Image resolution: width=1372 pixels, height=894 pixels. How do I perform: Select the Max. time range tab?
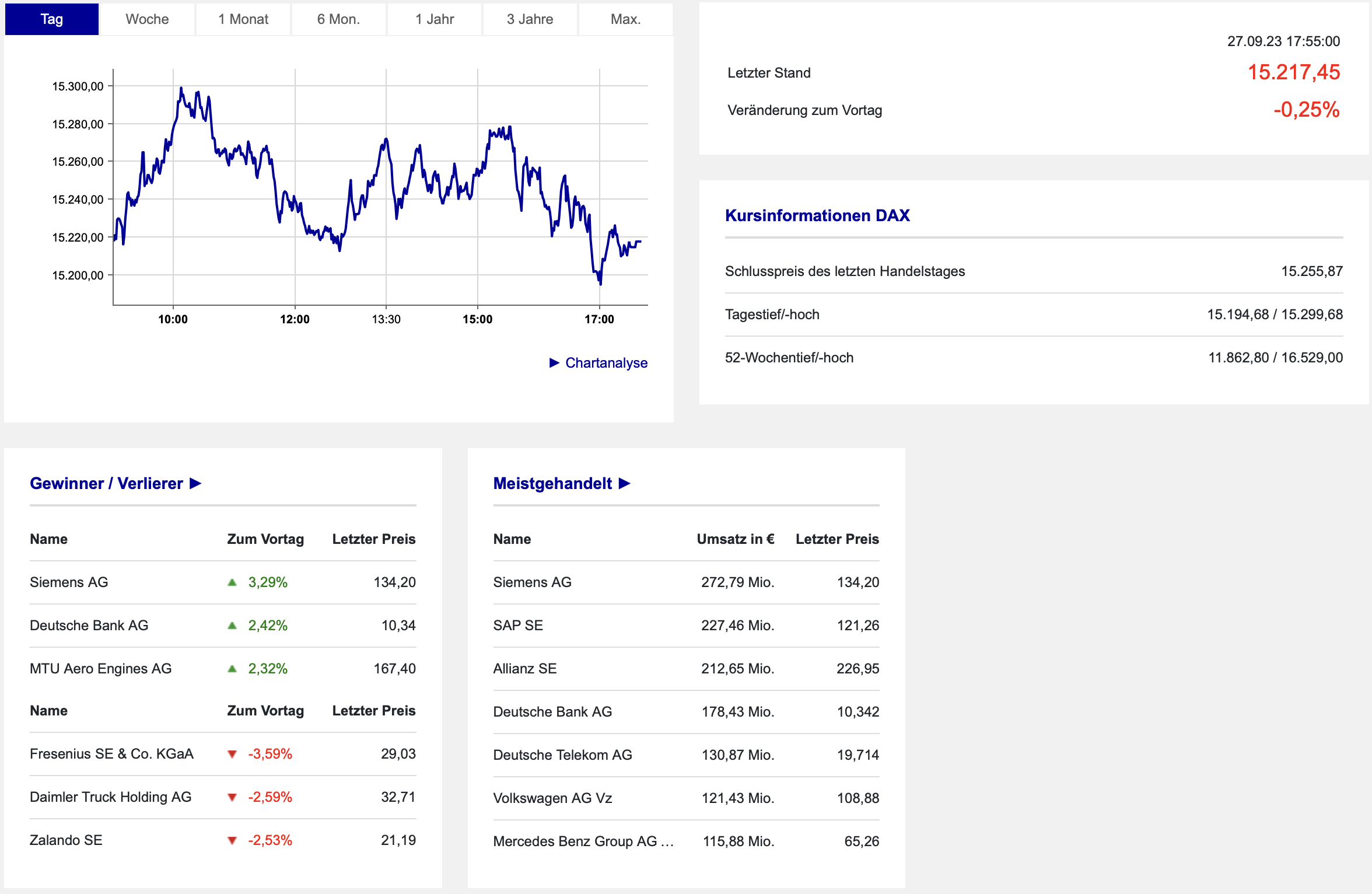(x=625, y=19)
